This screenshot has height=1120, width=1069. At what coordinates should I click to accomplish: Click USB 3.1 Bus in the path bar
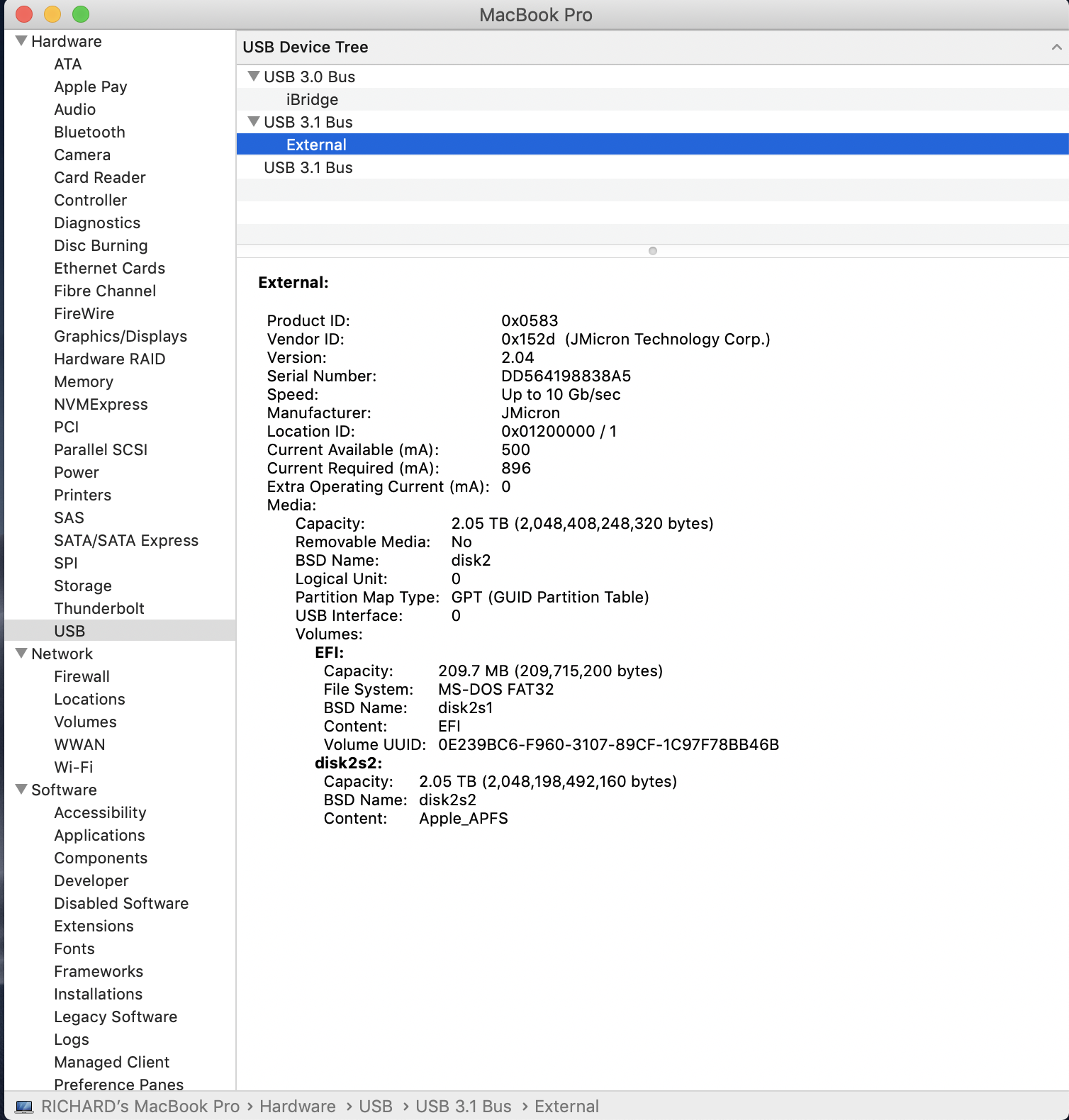pos(464,1107)
